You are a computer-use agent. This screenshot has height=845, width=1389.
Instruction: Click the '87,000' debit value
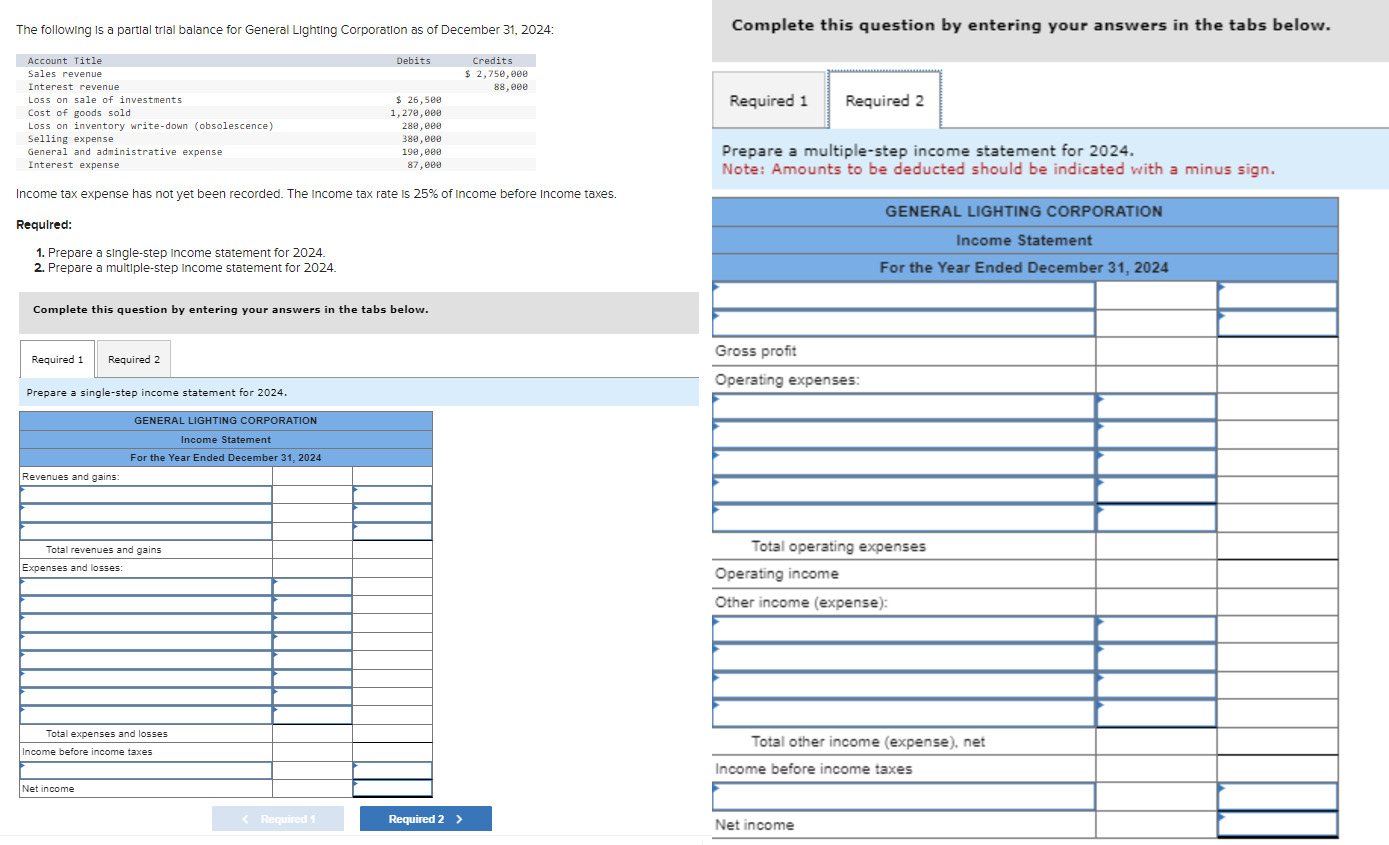(425, 165)
